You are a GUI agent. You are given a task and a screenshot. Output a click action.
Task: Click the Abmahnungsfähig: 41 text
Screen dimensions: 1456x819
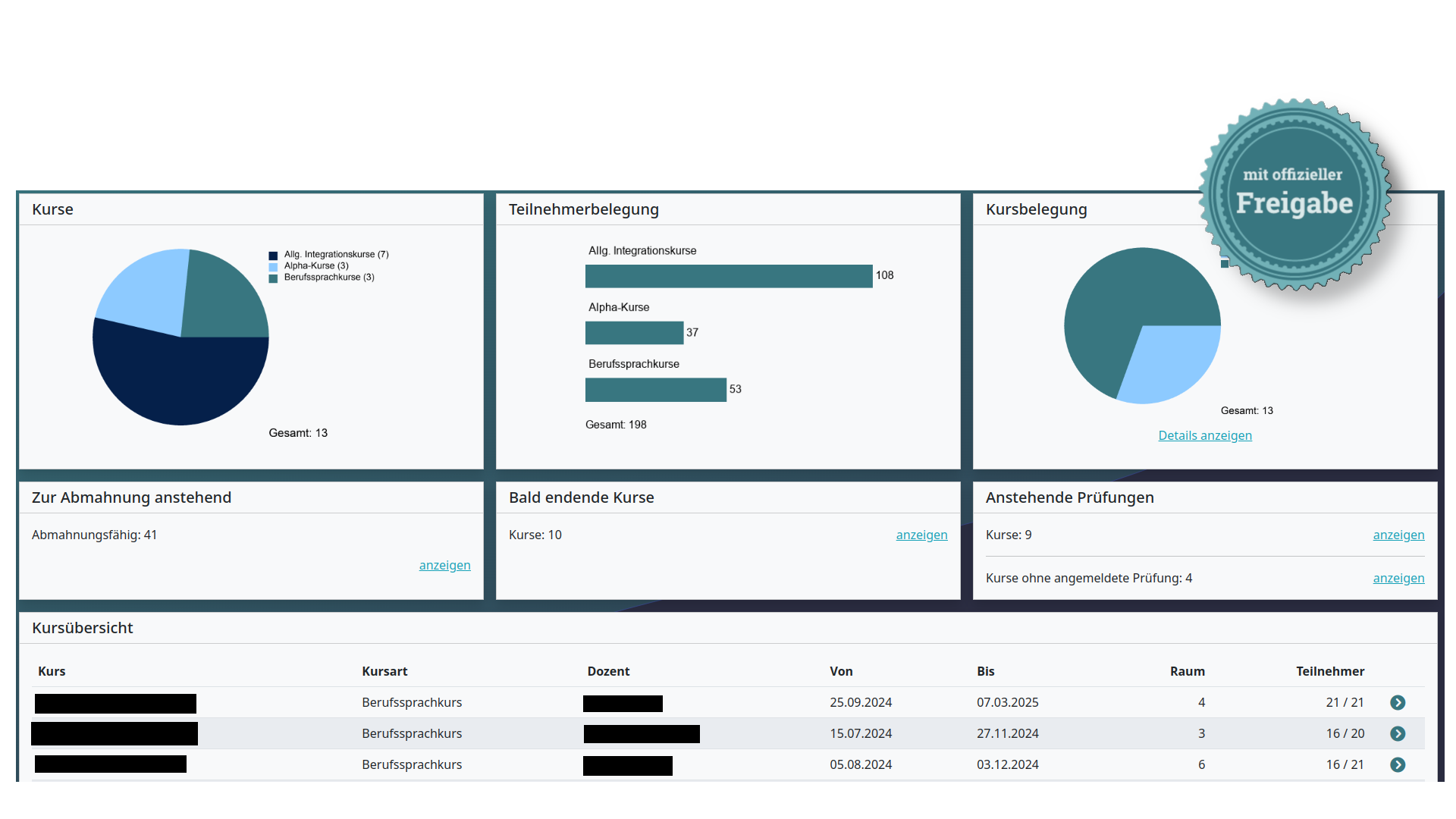tap(94, 535)
